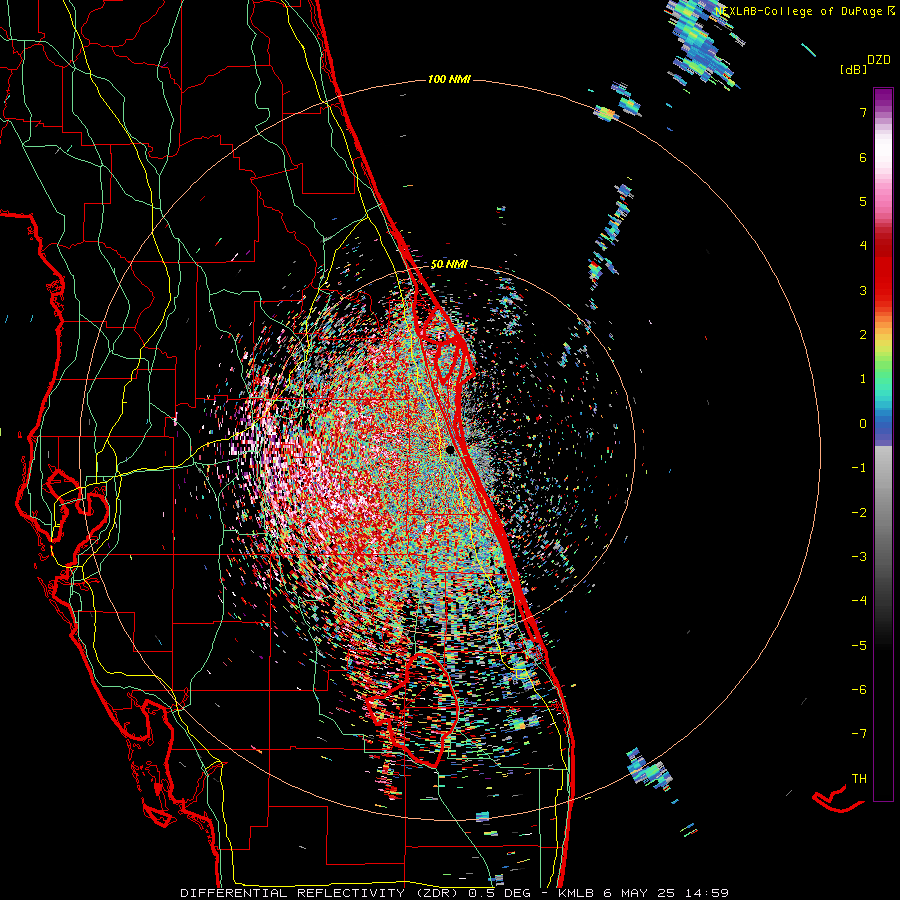Click the 6 dB value on color scale

[x=863, y=157]
